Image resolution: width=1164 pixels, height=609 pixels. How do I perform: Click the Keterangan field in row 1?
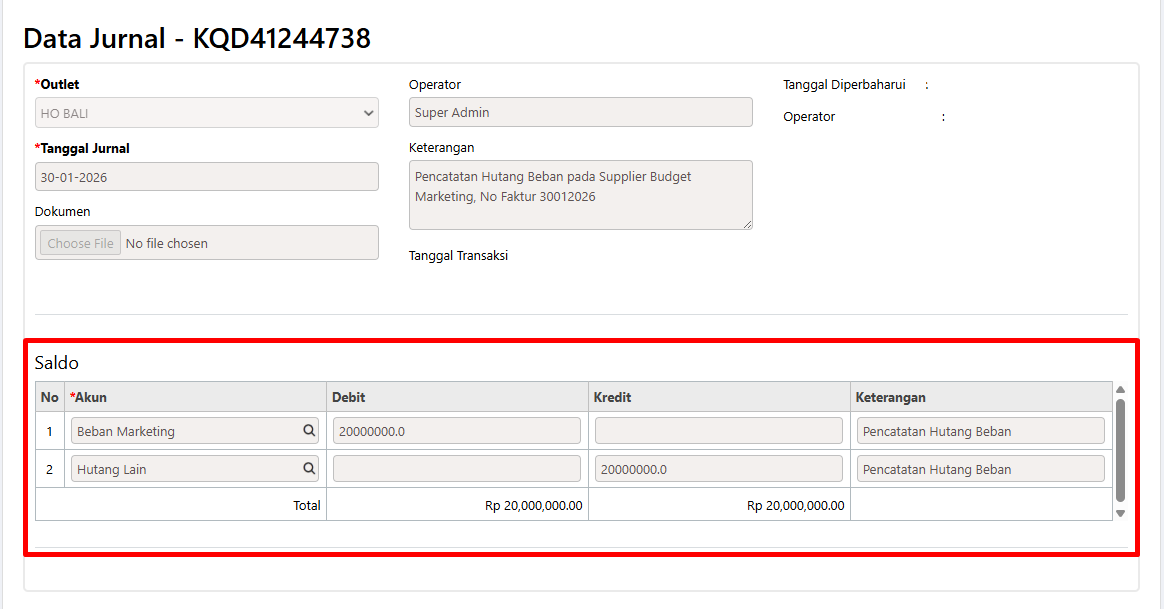(980, 431)
